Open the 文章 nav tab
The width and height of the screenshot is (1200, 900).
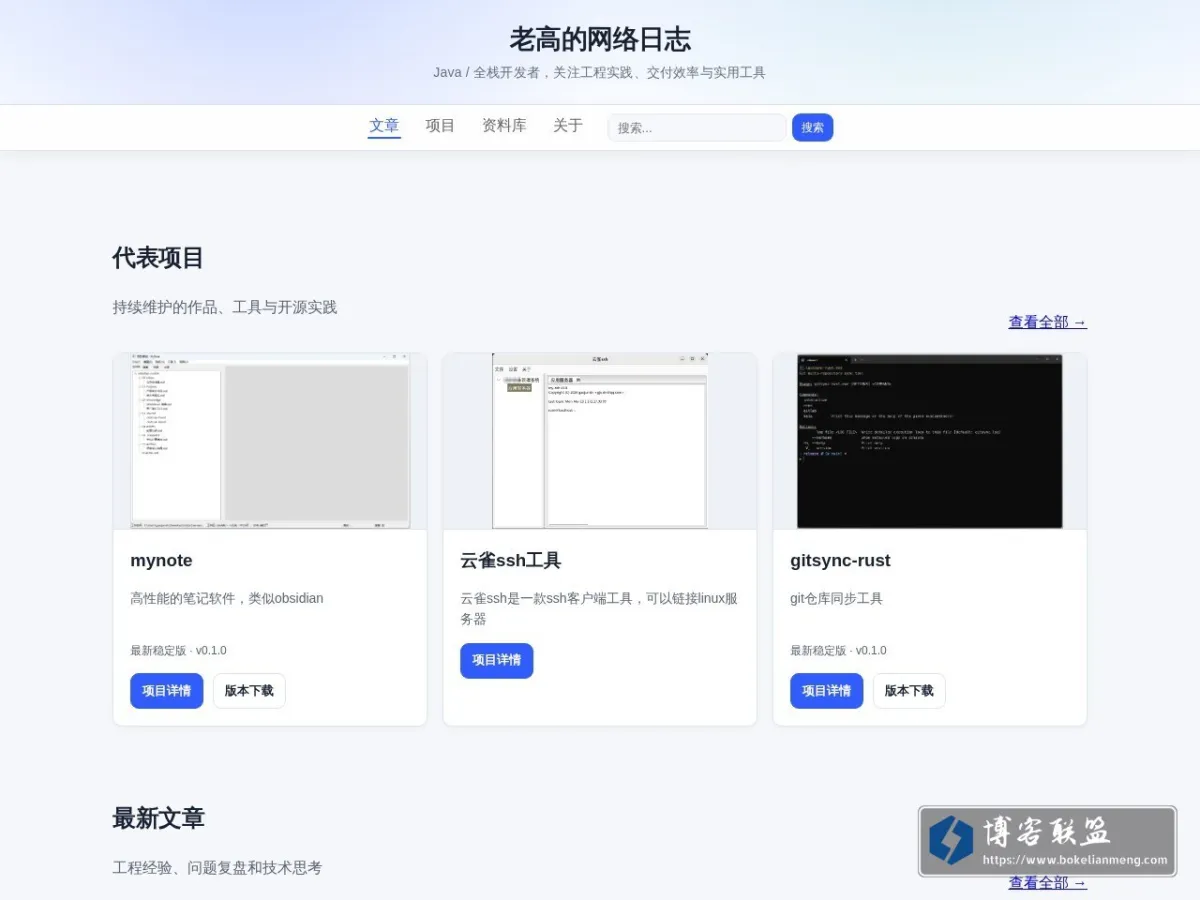click(x=384, y=126)
